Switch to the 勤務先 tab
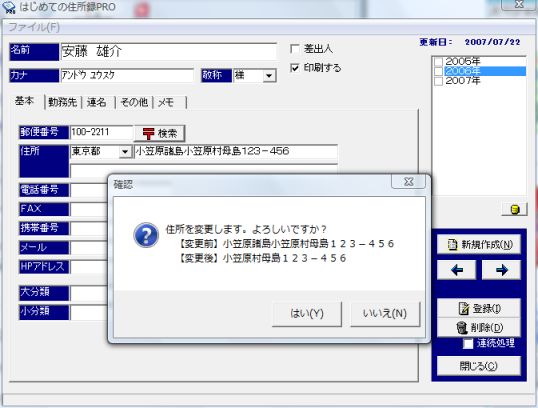The height and width of the screenshot is (408, 538). tap(62, 102)
